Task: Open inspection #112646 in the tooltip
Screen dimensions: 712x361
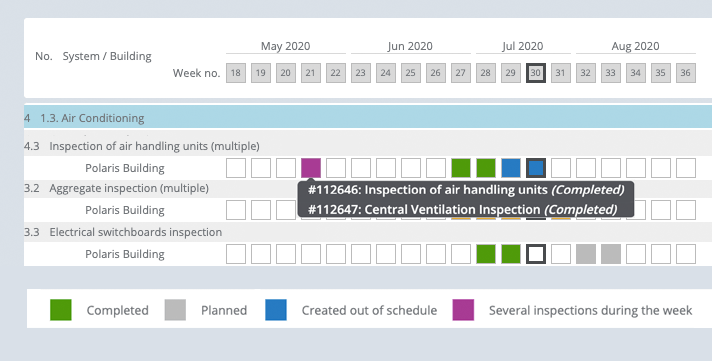Action: (466, 190)
